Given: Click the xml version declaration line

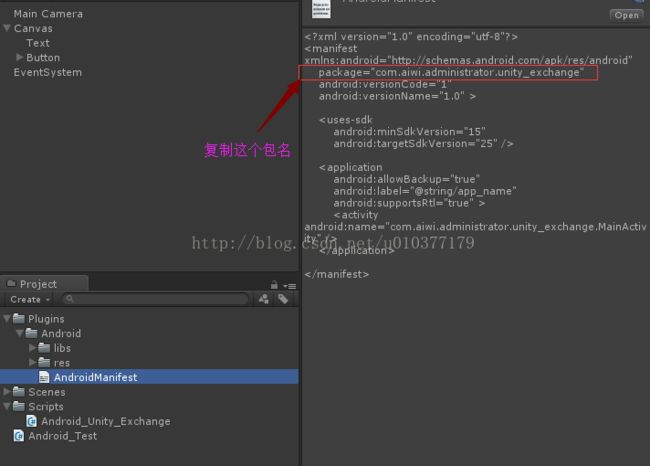Looking at the screenshot, I should 411,37.
